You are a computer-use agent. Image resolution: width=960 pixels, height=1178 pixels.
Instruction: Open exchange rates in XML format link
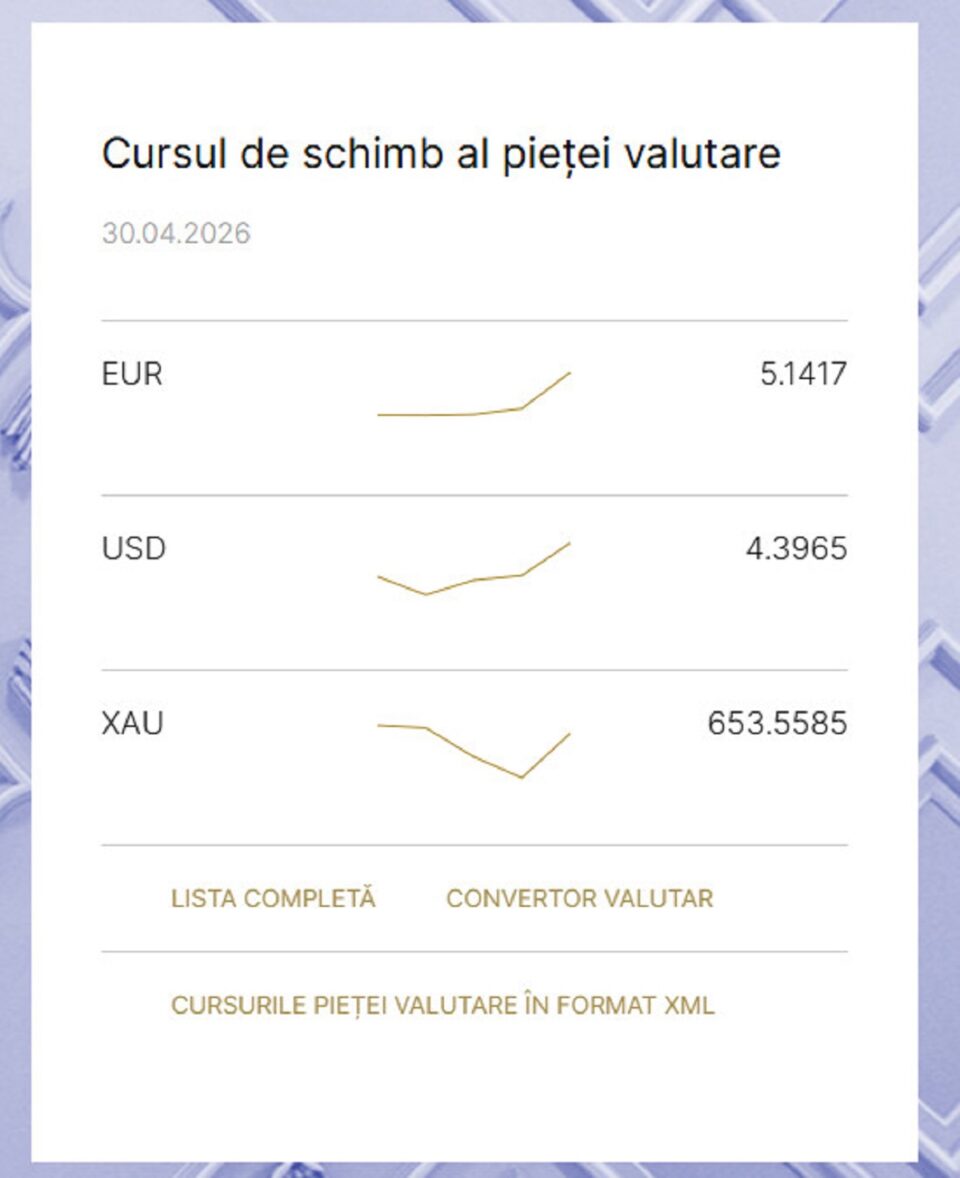point(442,1005)
